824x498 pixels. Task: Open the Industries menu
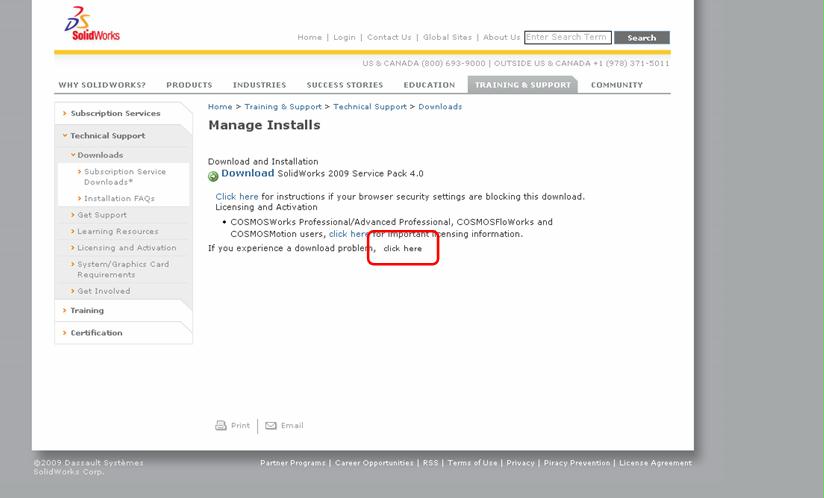click(260, 85)
